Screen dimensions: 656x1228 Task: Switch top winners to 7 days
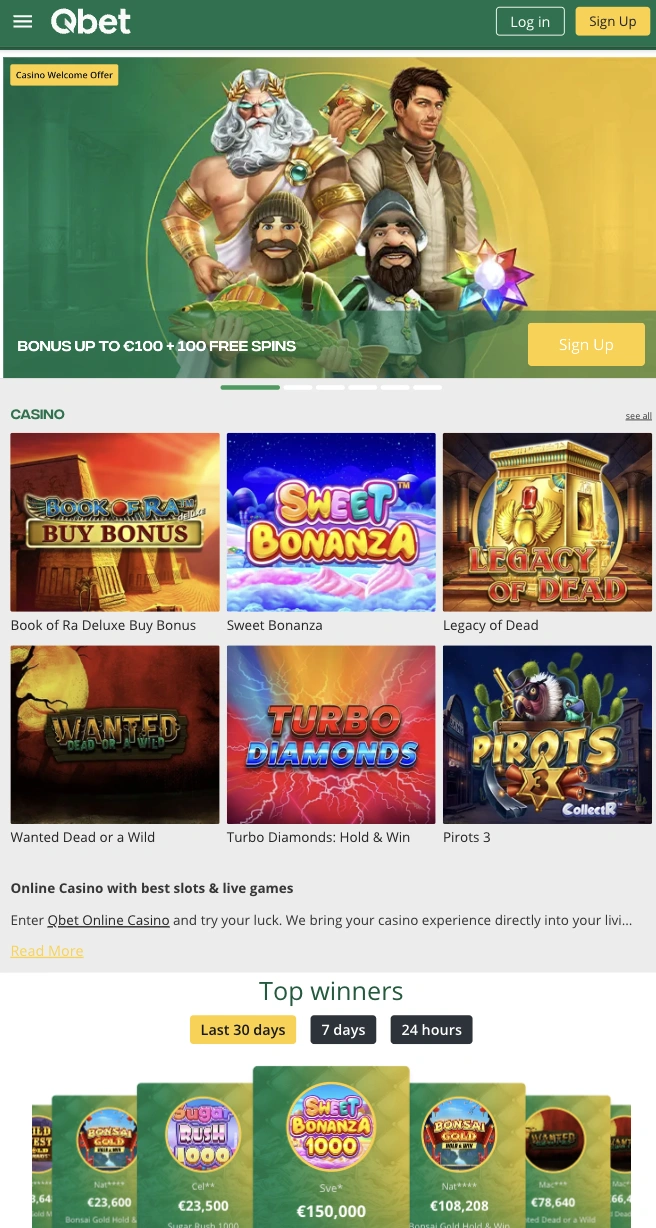tap(343, 1030)
